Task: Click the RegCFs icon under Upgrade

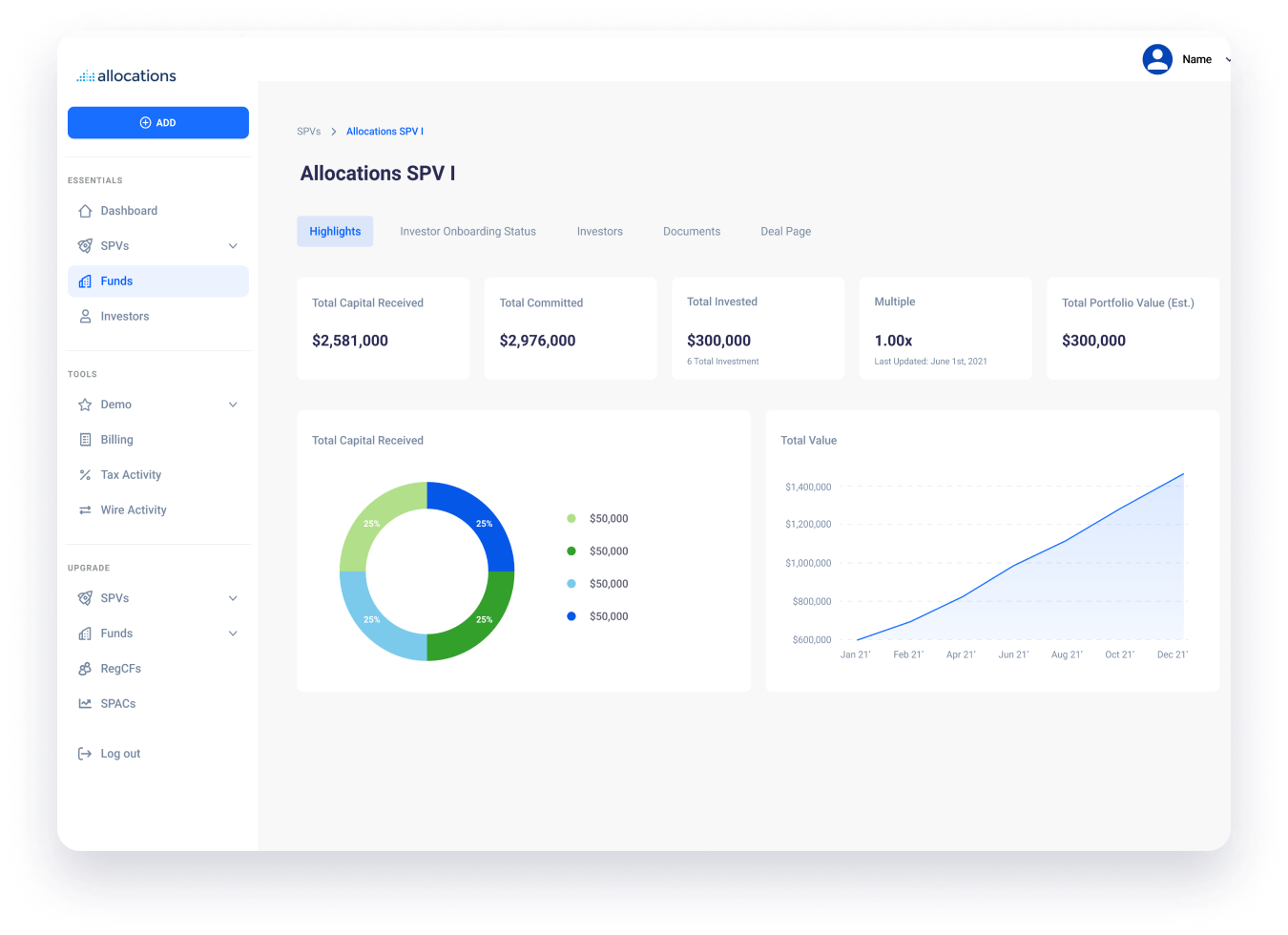Action: pos(86,668)
